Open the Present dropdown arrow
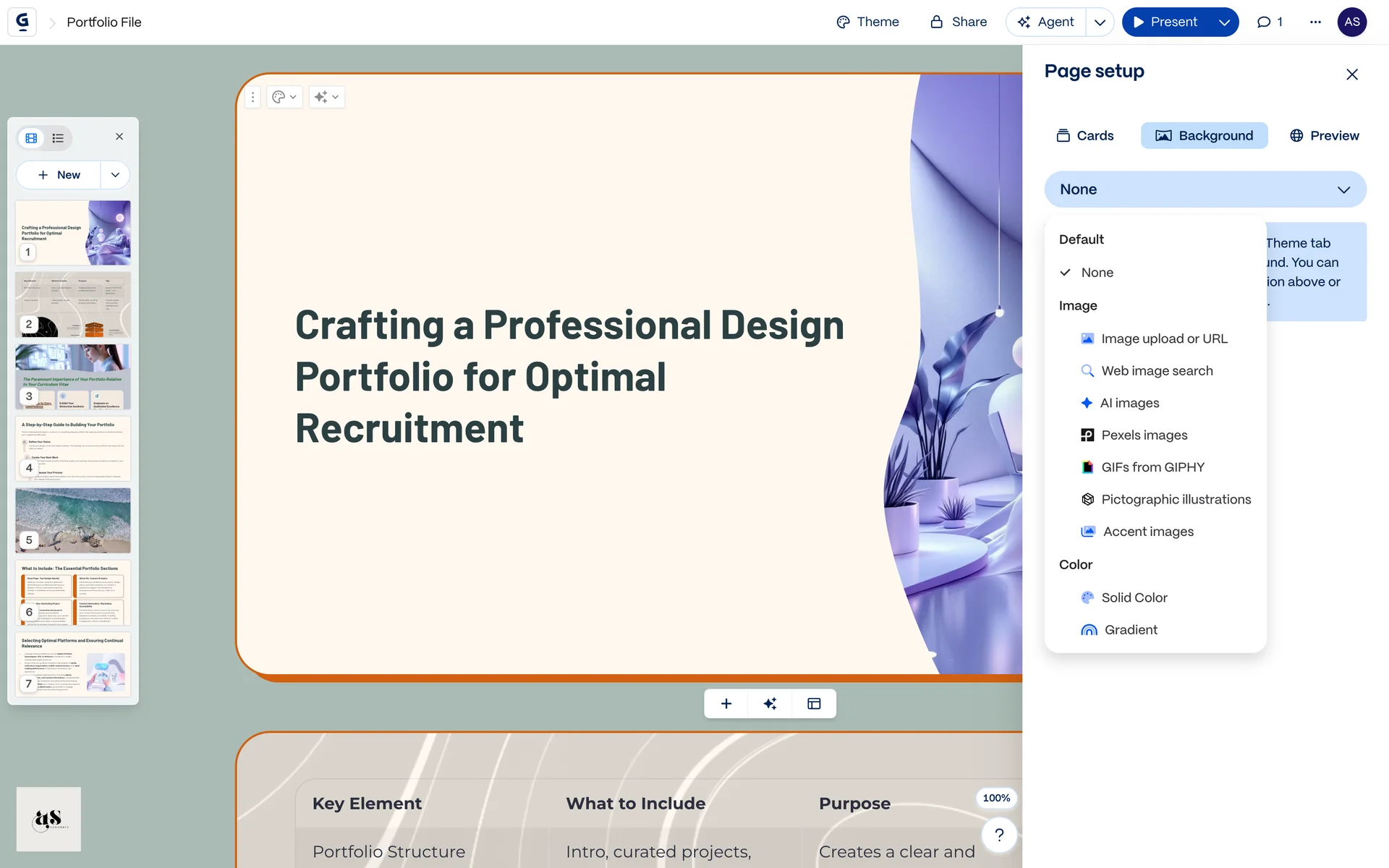1389x868 pixels. 1224,22
